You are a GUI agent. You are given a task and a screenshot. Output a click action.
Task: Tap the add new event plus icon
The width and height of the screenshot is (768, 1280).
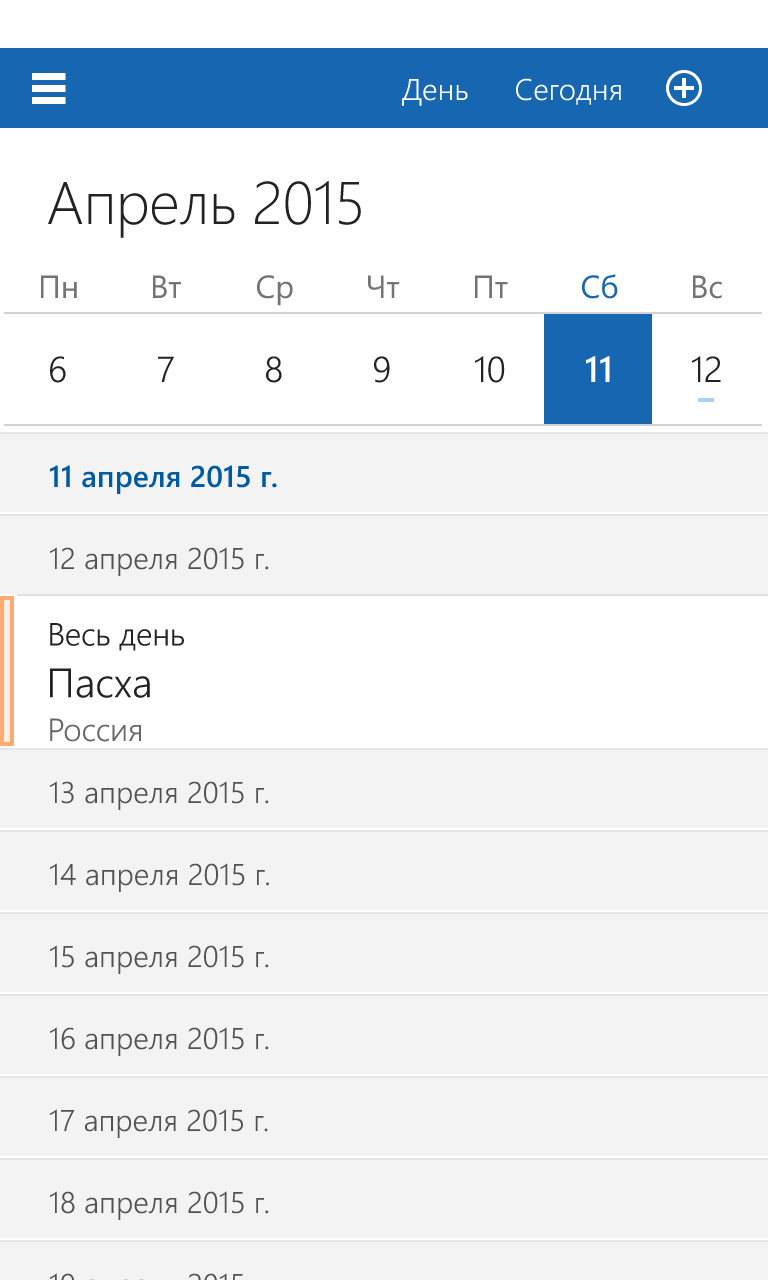pos(685,89)
